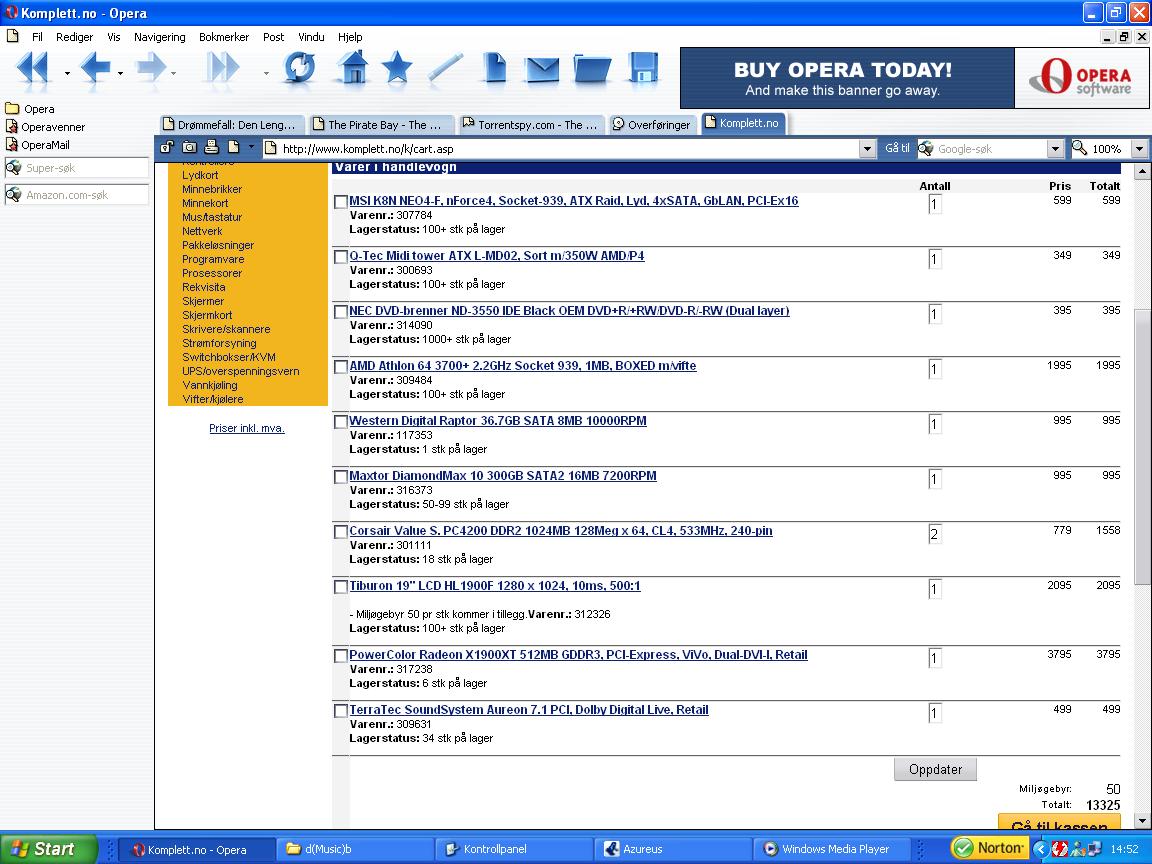Image resolution: width=1152 pixels, height=864 pixels.
Task: Open the Navigering menu
Action: (x=159, y=37)
